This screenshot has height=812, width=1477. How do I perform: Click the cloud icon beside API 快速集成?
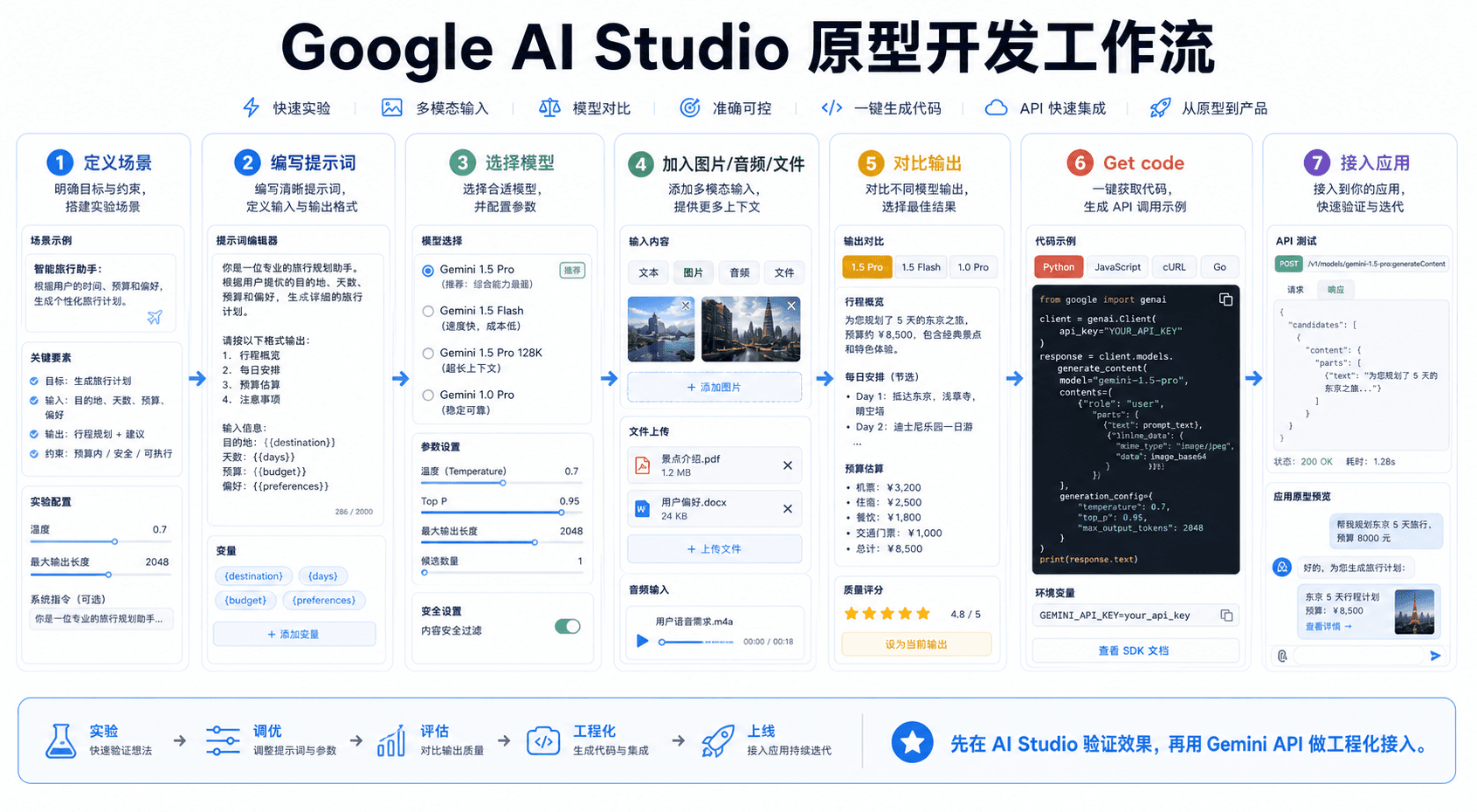tap(997, 107)
